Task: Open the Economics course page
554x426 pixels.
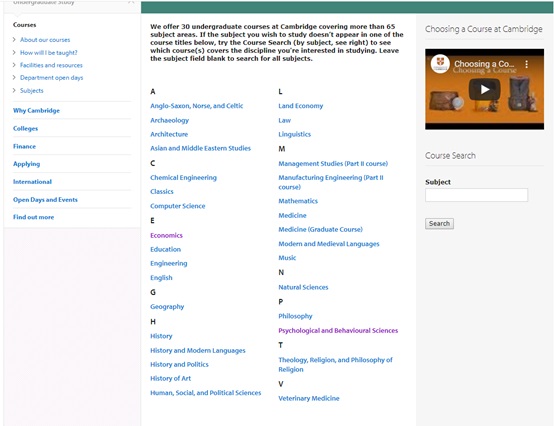Action: point(166,235)
